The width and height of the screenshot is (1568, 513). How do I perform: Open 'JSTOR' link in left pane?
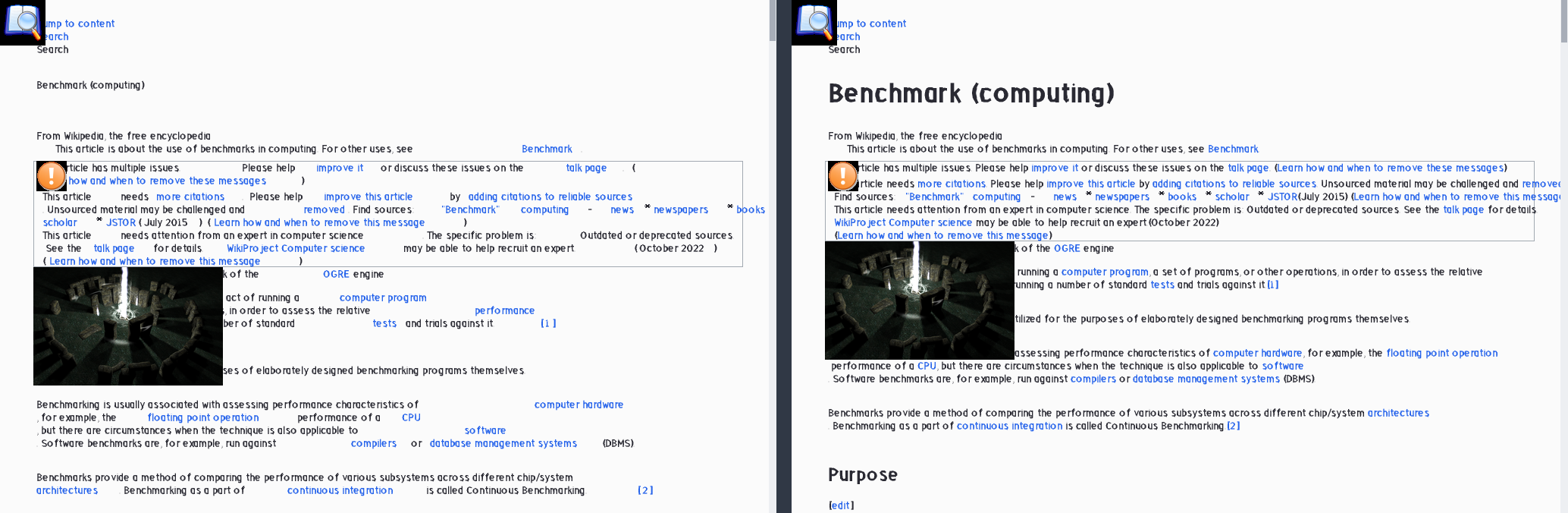(x=121, y=222)
